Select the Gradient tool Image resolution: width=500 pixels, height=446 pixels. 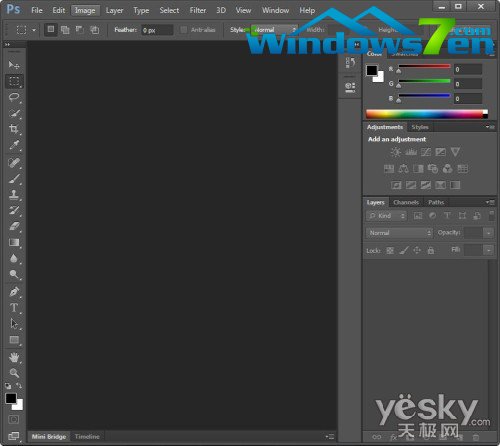coord(14,242)
